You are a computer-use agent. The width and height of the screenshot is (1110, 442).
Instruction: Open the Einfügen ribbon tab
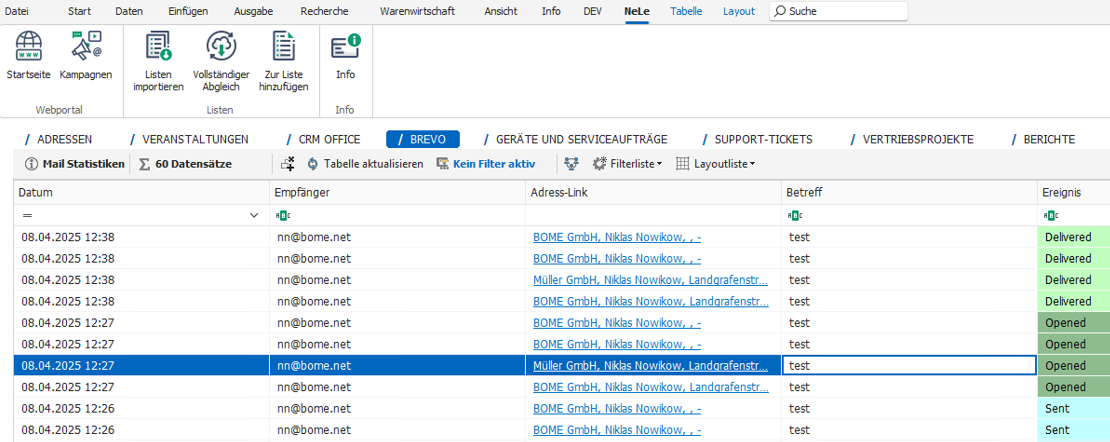188,11
